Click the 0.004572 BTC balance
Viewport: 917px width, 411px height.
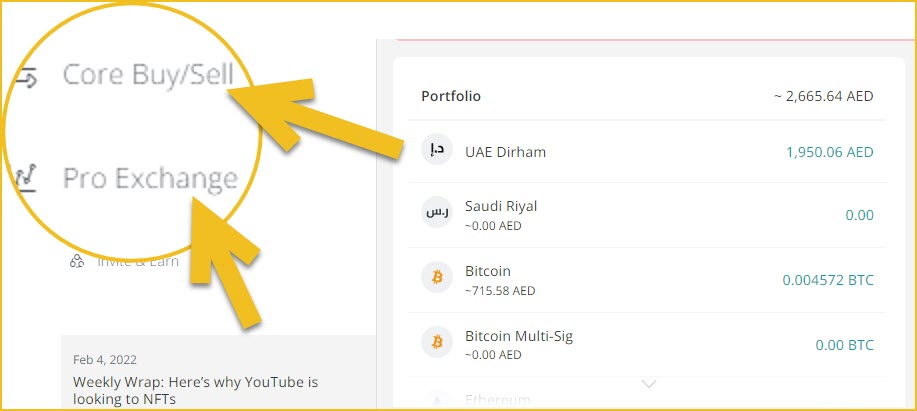828,280
